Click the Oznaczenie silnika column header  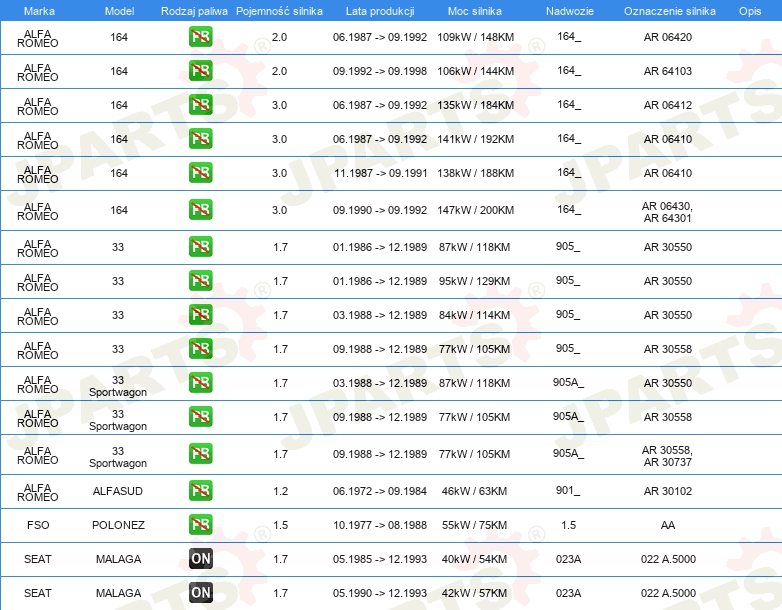pyautogui.click(x=670, y=11)
